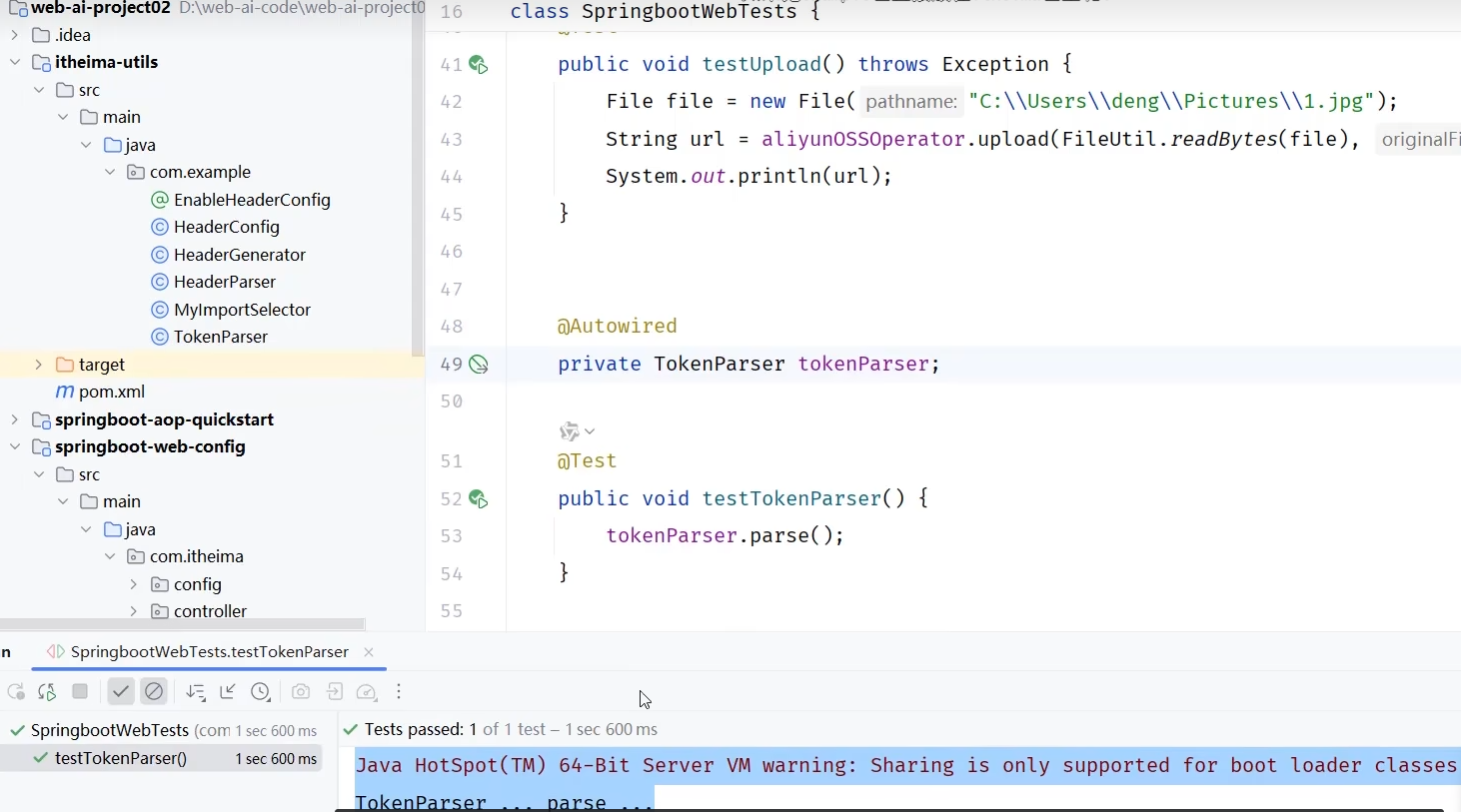Screen dimensions: 1461x812
Task: Open the run toolbar More options menu
Action: (x=399, y=691)
